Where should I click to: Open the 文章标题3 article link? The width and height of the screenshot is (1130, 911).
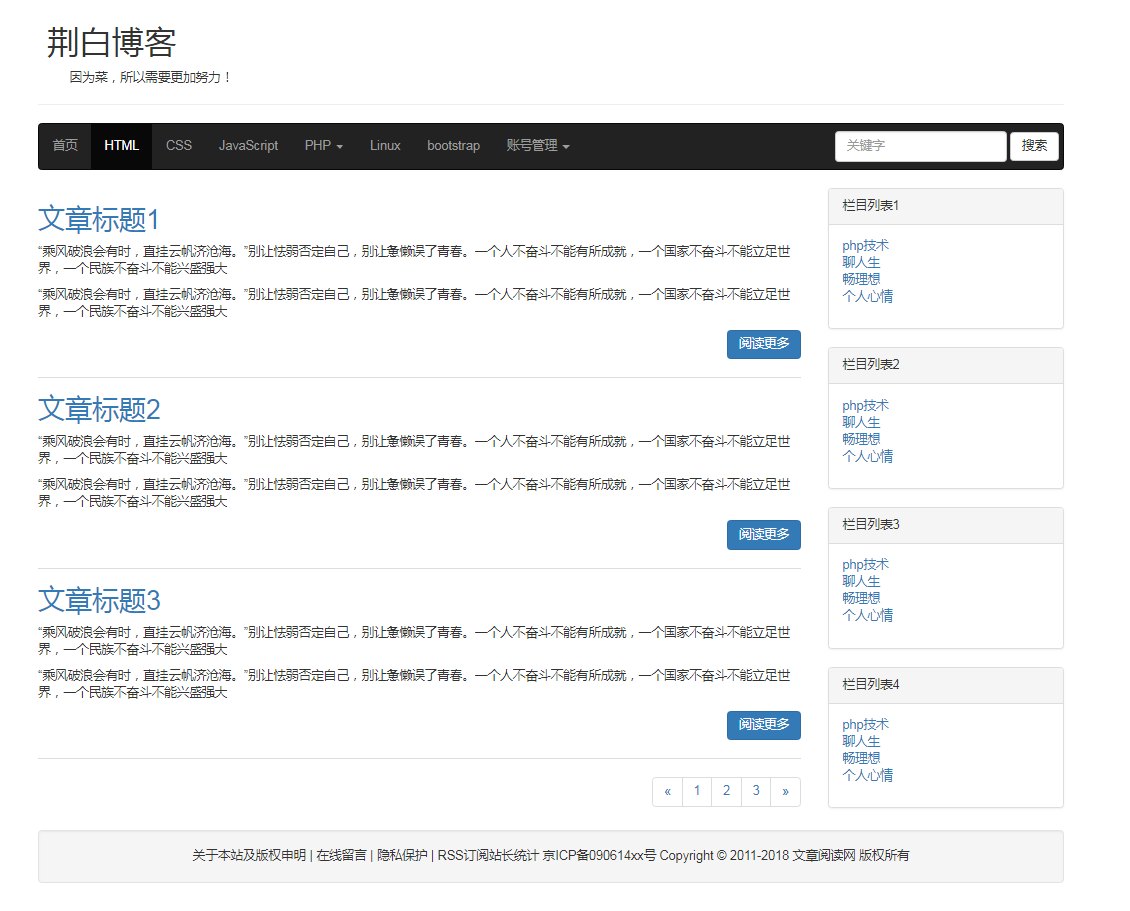pos(99,600)
